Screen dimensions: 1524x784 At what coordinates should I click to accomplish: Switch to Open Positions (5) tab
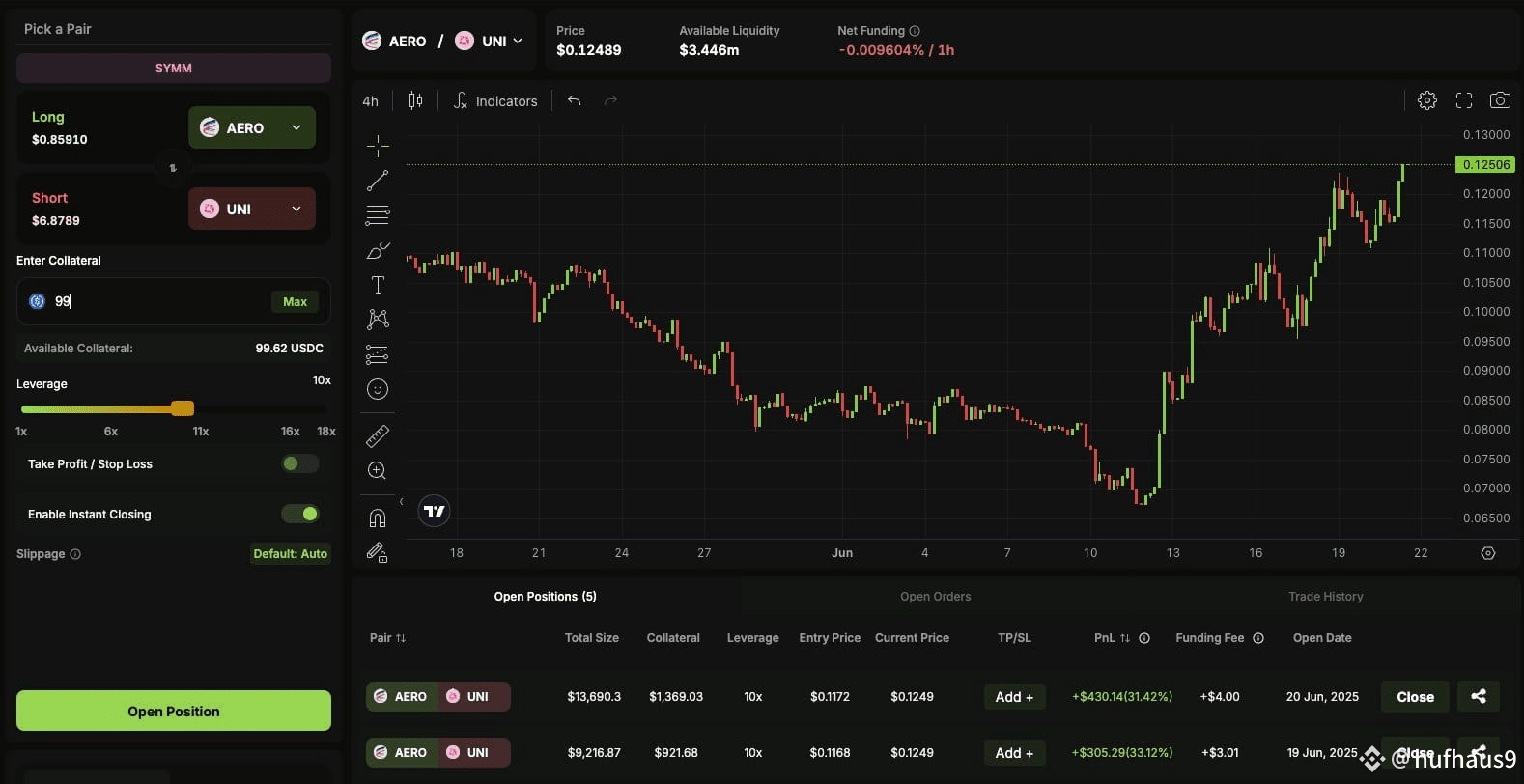pos(546,597)
